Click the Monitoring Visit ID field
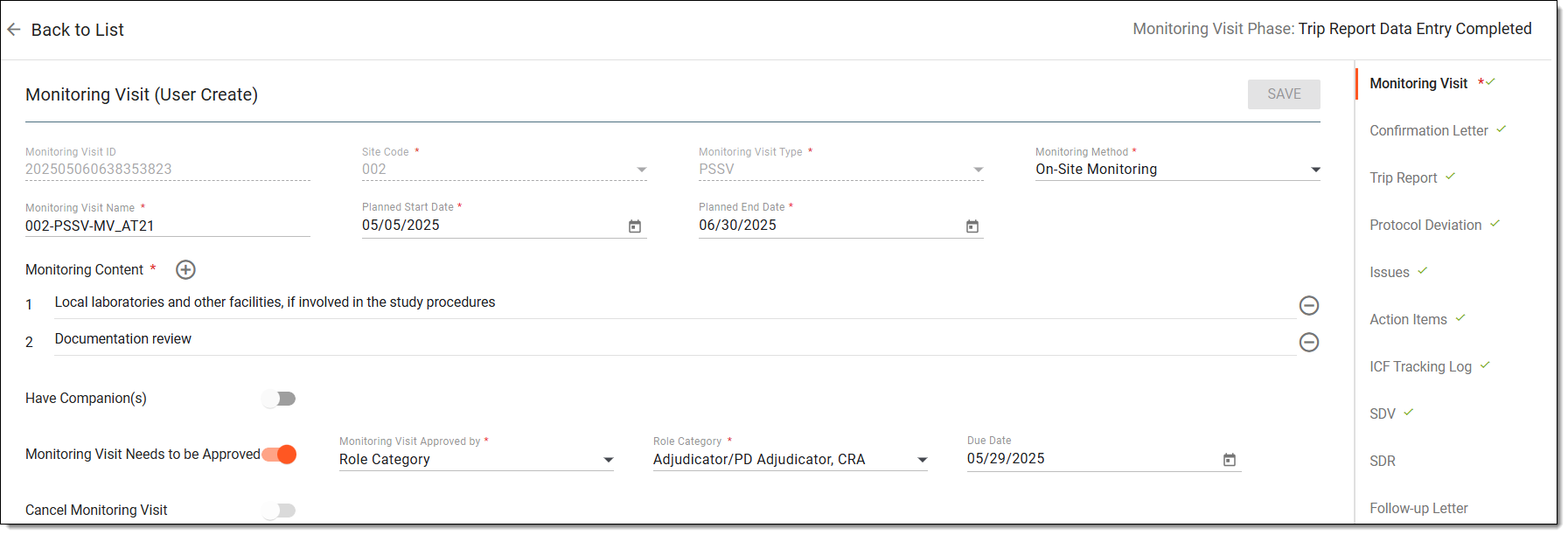1568x535 pixels. point(168,169)
